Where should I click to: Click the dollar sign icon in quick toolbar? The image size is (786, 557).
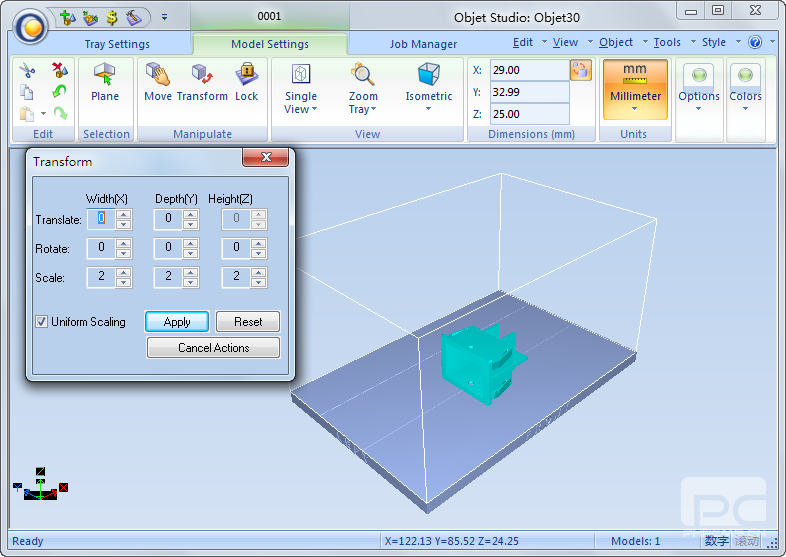[x=112, y=17]
